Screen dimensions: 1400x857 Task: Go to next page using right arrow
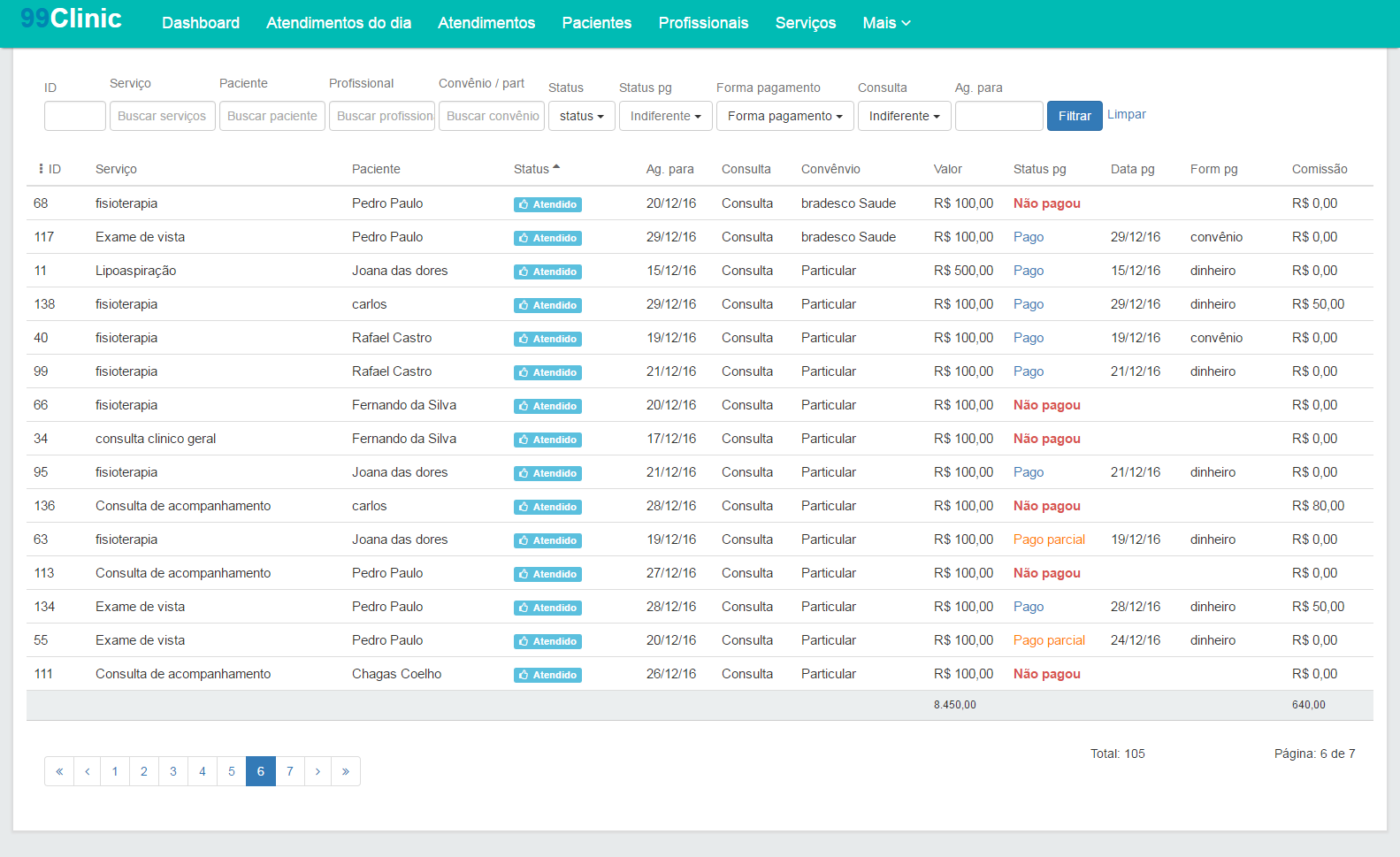pos(317,771)
